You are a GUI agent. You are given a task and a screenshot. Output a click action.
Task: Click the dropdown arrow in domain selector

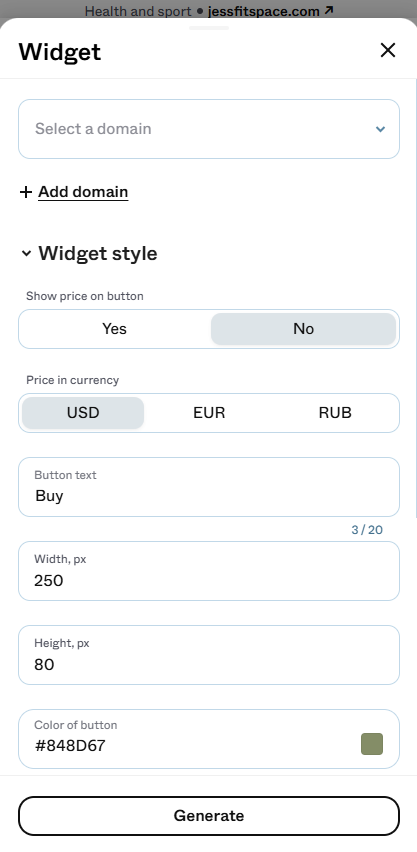click(x=381, y=129)
